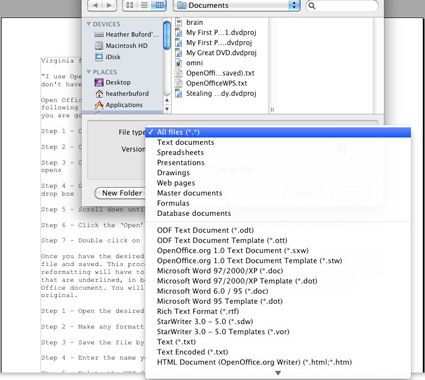
Task: Switch to icon view mode
Action: [x=130, y=5]
